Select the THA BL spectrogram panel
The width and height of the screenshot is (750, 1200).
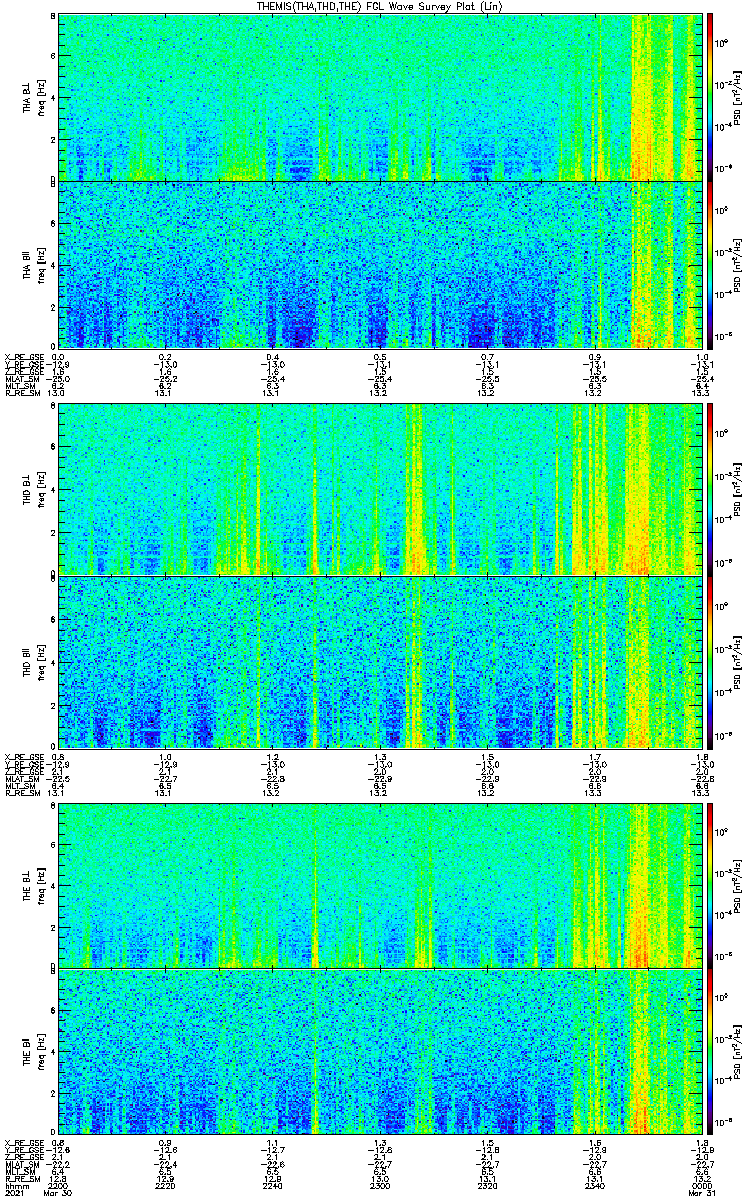click(x=380, y=97)
